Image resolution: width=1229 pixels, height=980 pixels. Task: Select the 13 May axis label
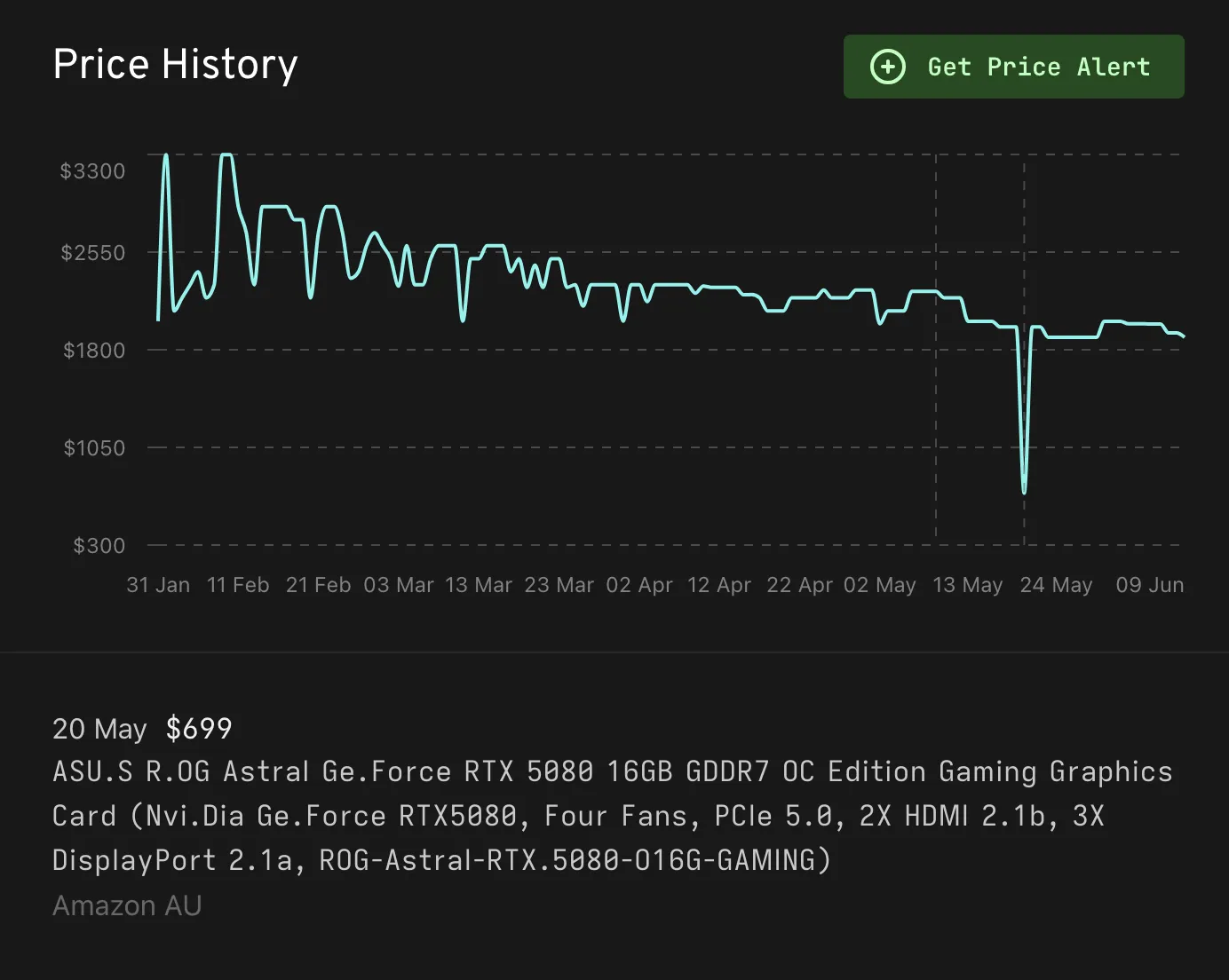point(968,585)
